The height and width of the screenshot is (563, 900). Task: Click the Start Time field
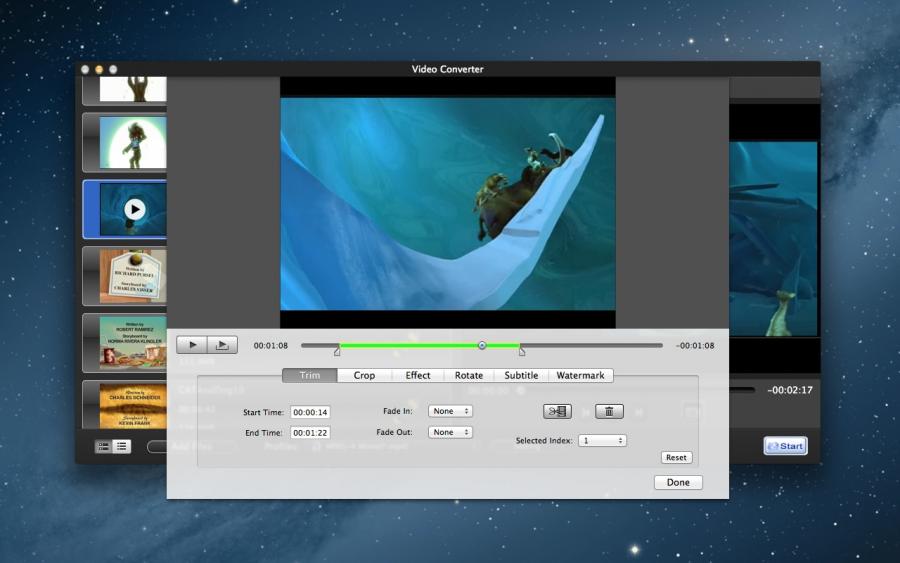(310, 412)
